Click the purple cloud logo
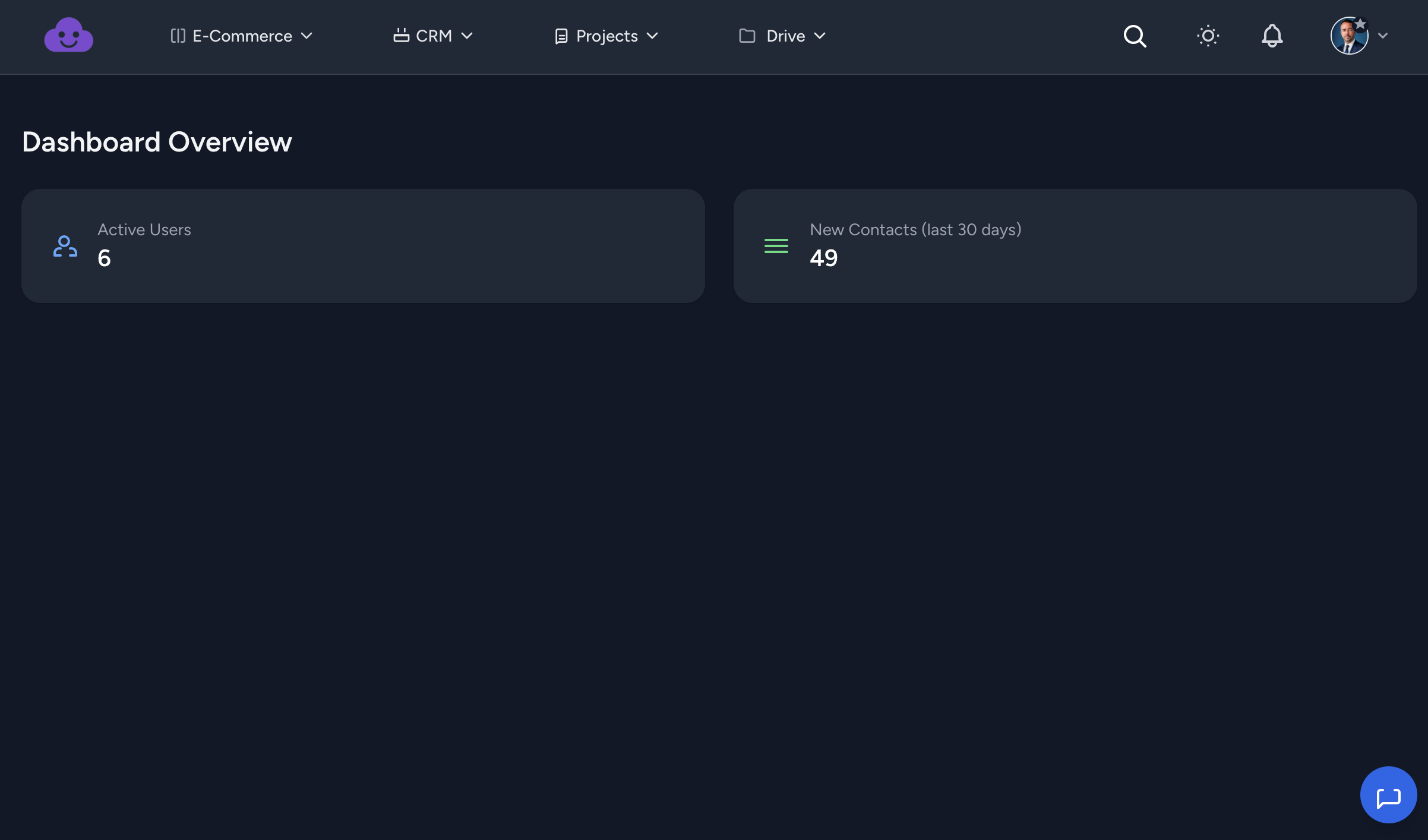This screenshot has height=840, width=1428. (68, 36)
